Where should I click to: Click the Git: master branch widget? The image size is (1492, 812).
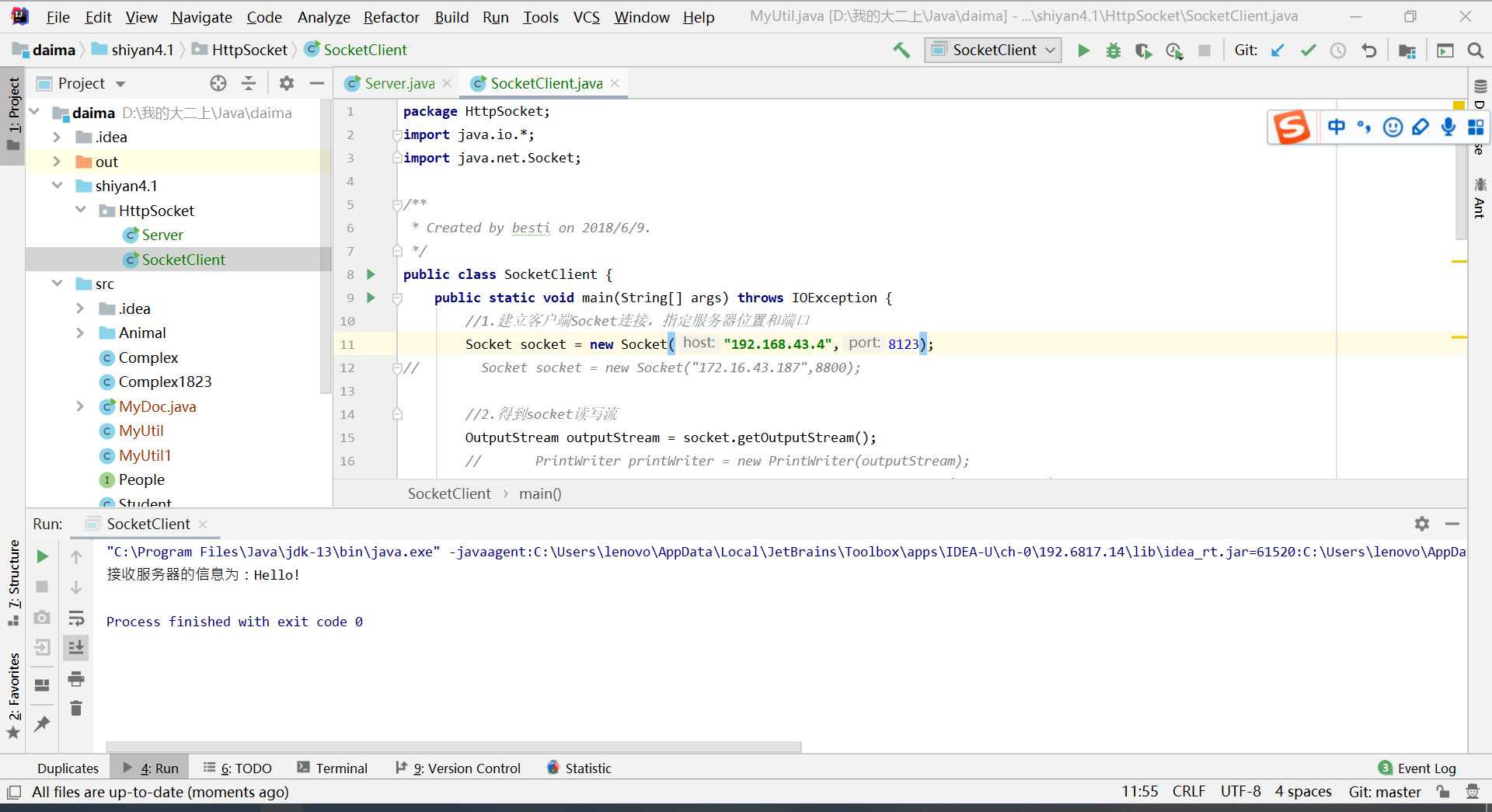(x=1385, y=792)
